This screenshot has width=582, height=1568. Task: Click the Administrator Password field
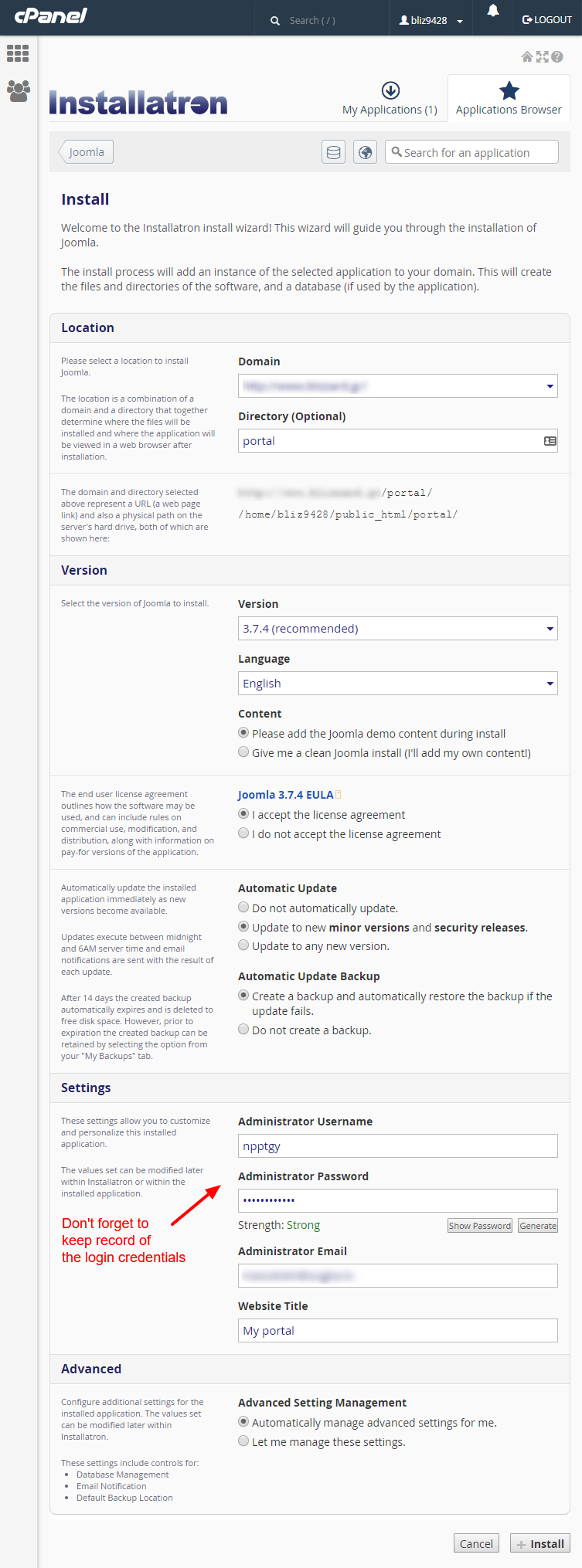398,1200
